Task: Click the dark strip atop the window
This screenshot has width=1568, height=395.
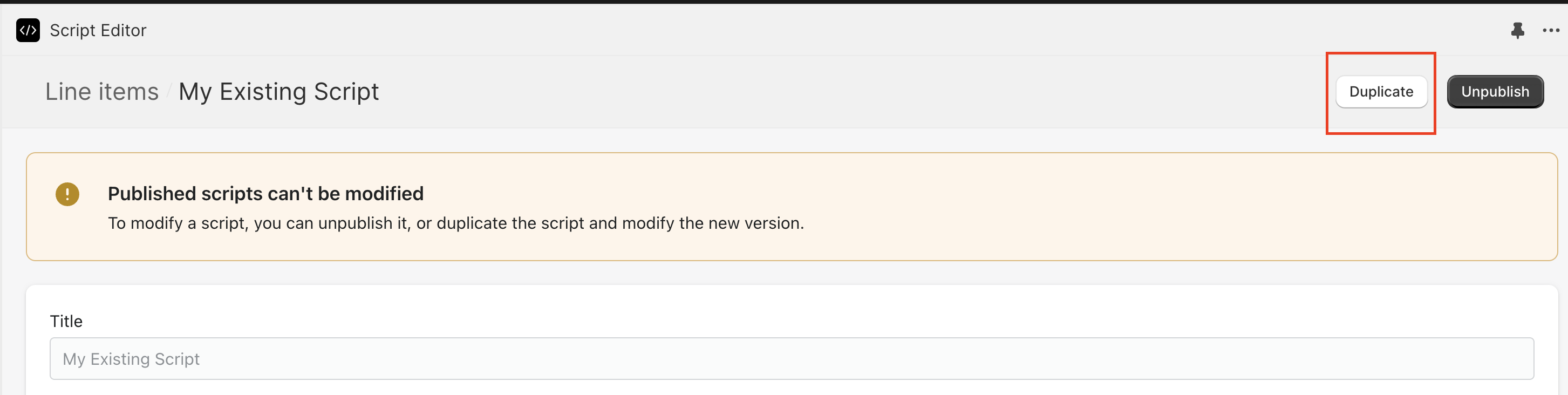Action: (x=784, y=2)
